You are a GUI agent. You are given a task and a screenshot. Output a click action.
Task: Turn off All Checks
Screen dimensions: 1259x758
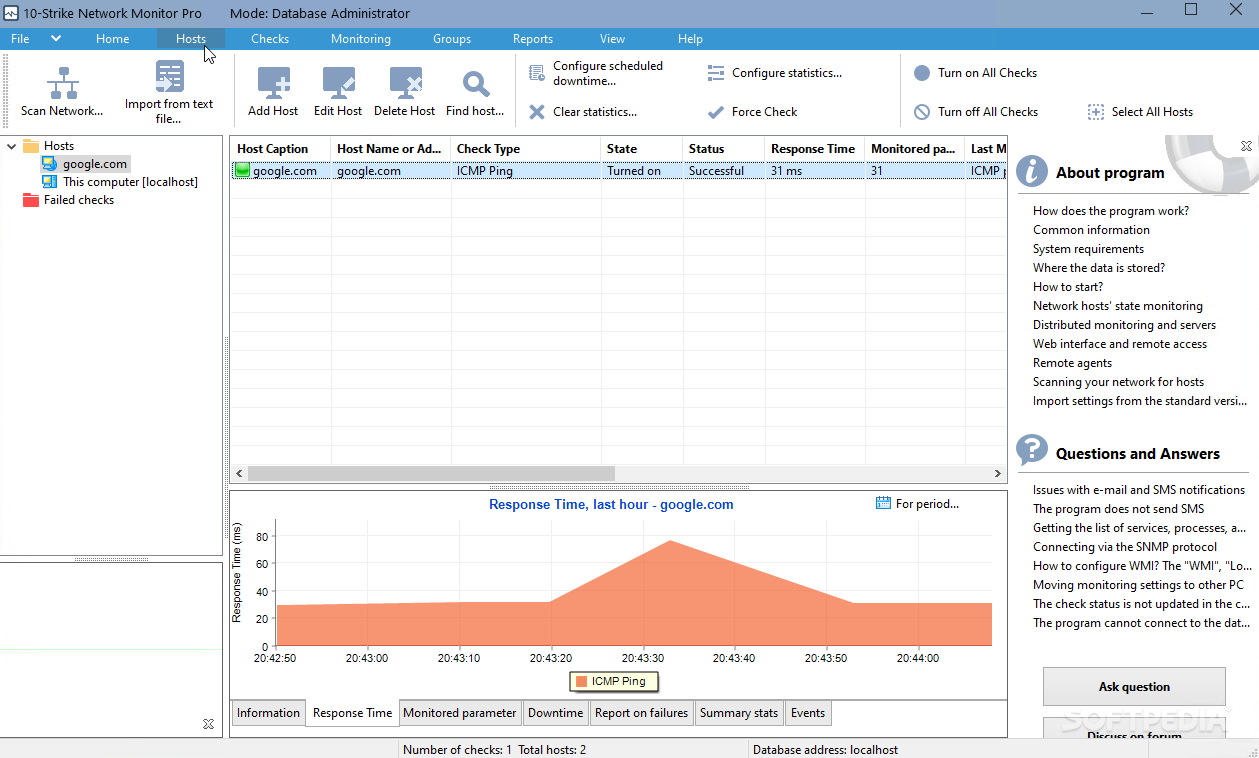(976, 112)
